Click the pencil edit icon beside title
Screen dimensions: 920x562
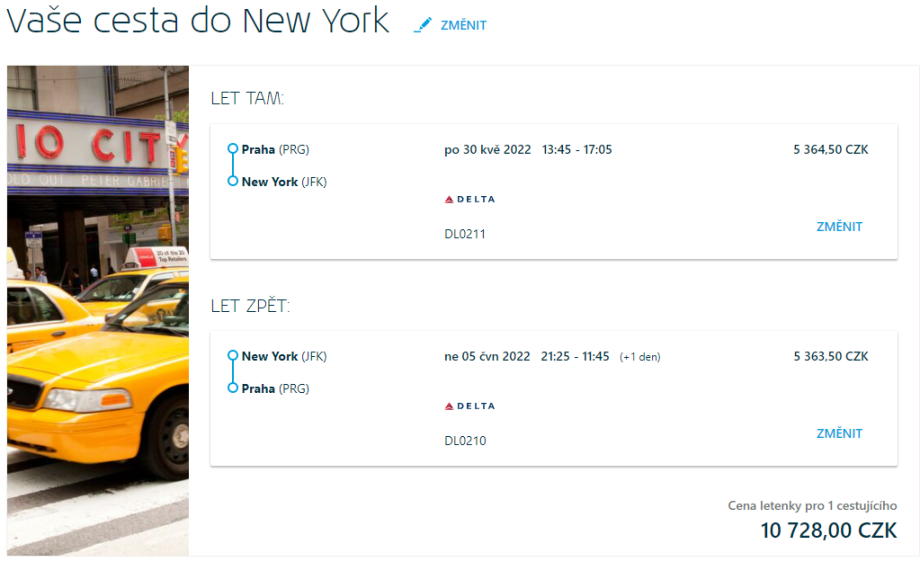(x=422, y=25)
